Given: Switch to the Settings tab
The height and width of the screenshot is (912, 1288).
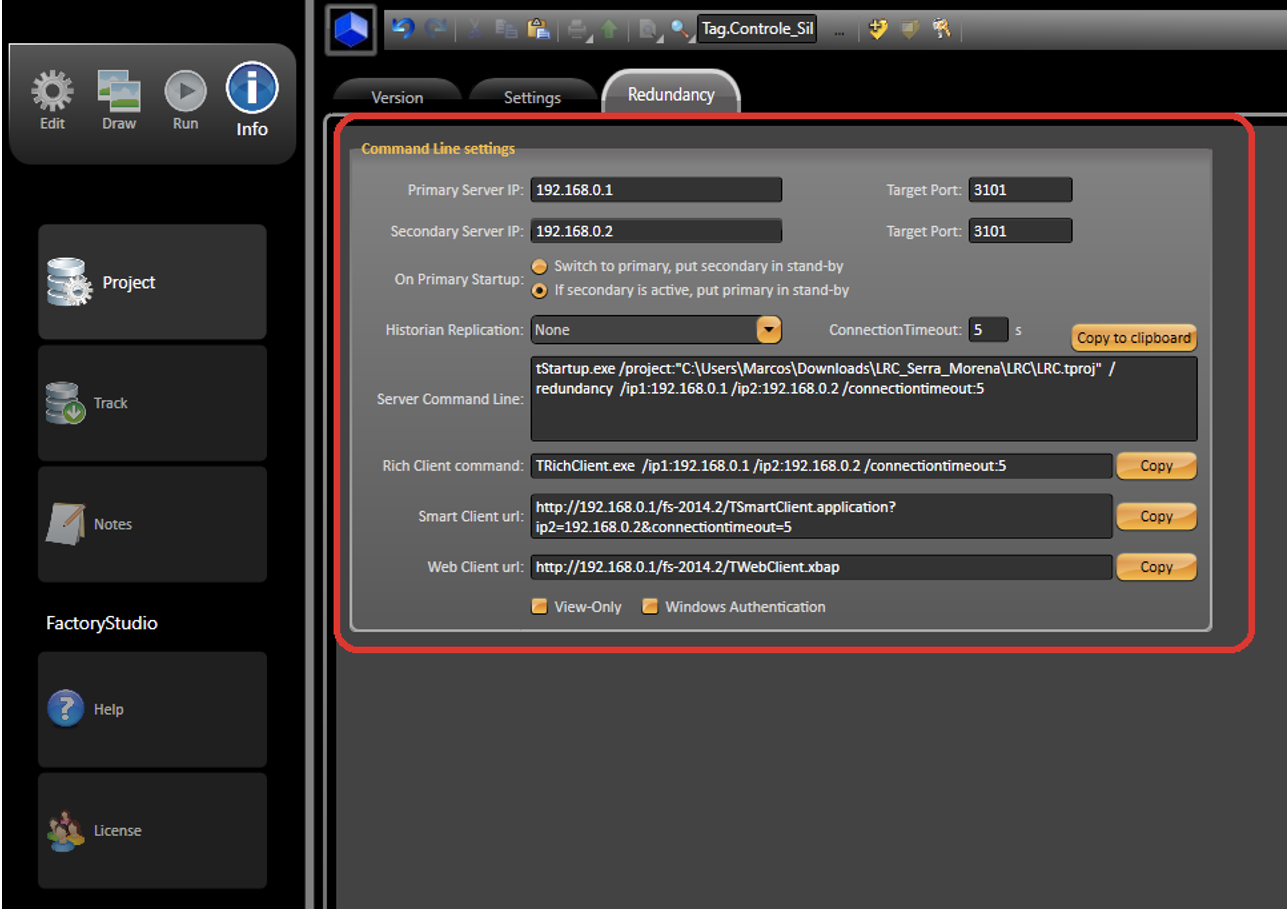Looking at the screenshot, I should coord(532,97).
